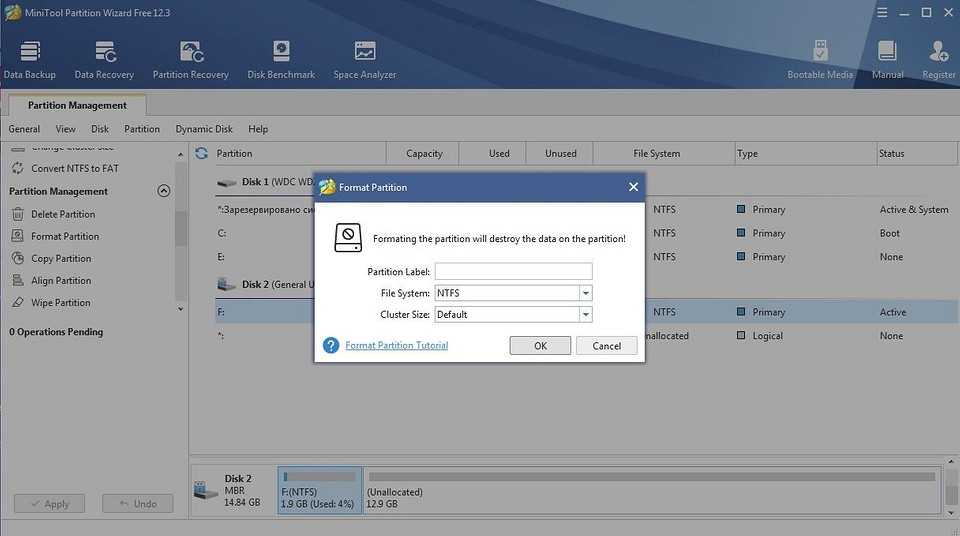960x536 pixels.
Task: Select Wipe Partition in sidebar
Action: coord(60,303)
